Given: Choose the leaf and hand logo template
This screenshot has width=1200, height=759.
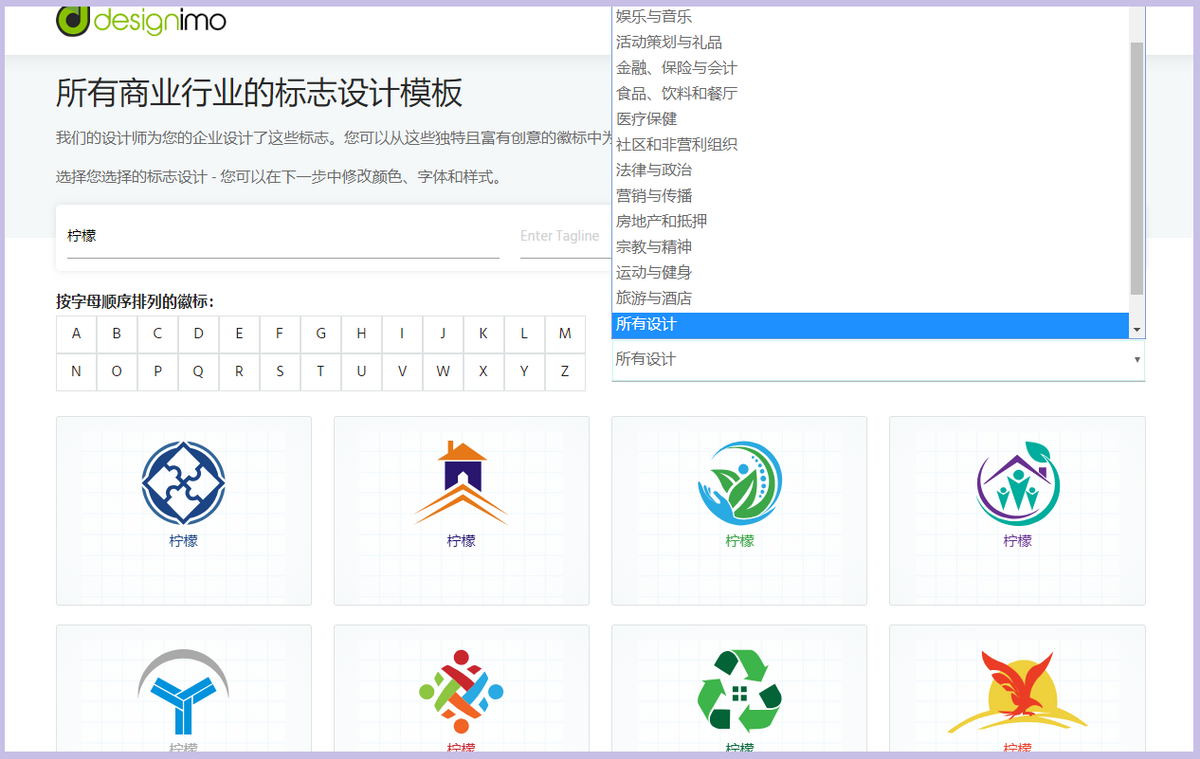Looking at the screenshot, I should (x=739, y=511).
